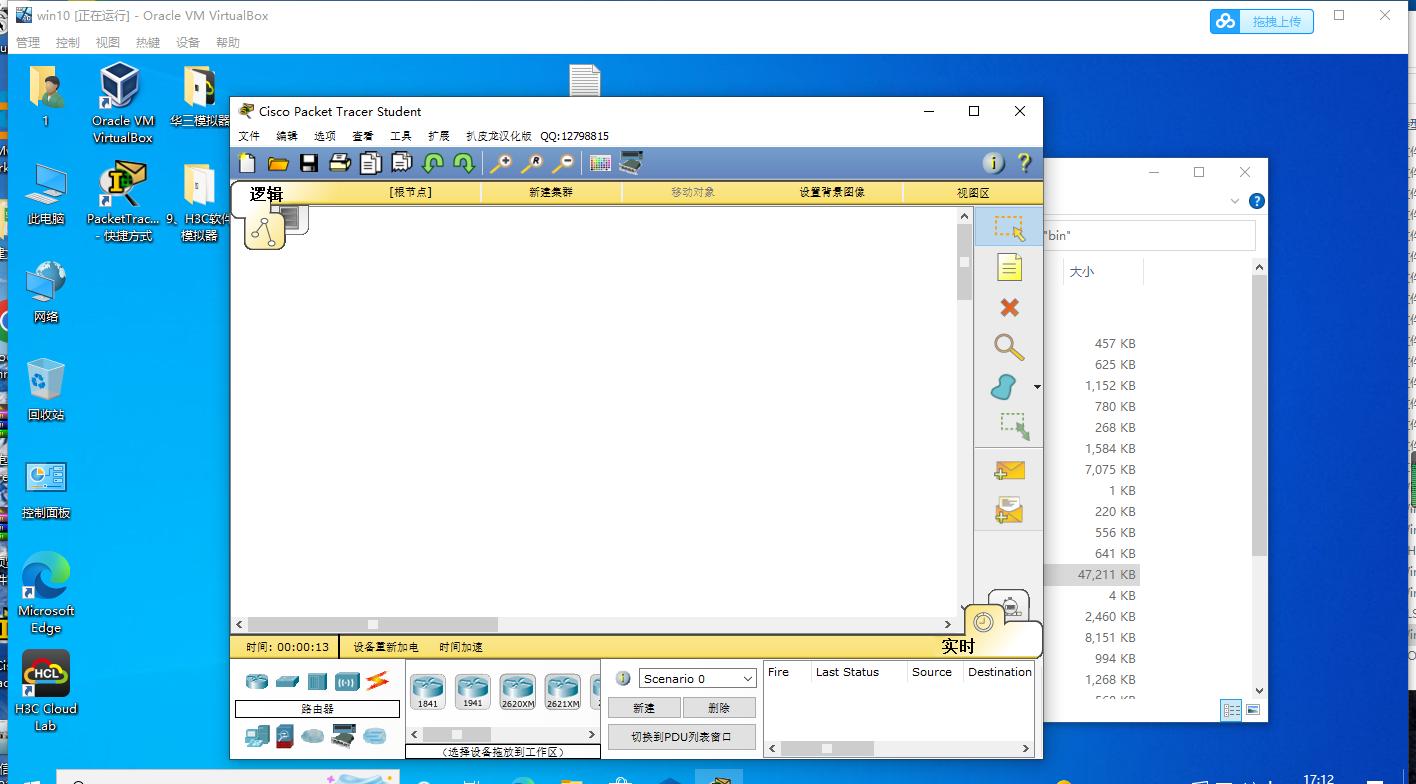Select the WAN Emulation cloud category
Image resolution: width=1416 pixels, height=784 pixels.
coord(313,737)
